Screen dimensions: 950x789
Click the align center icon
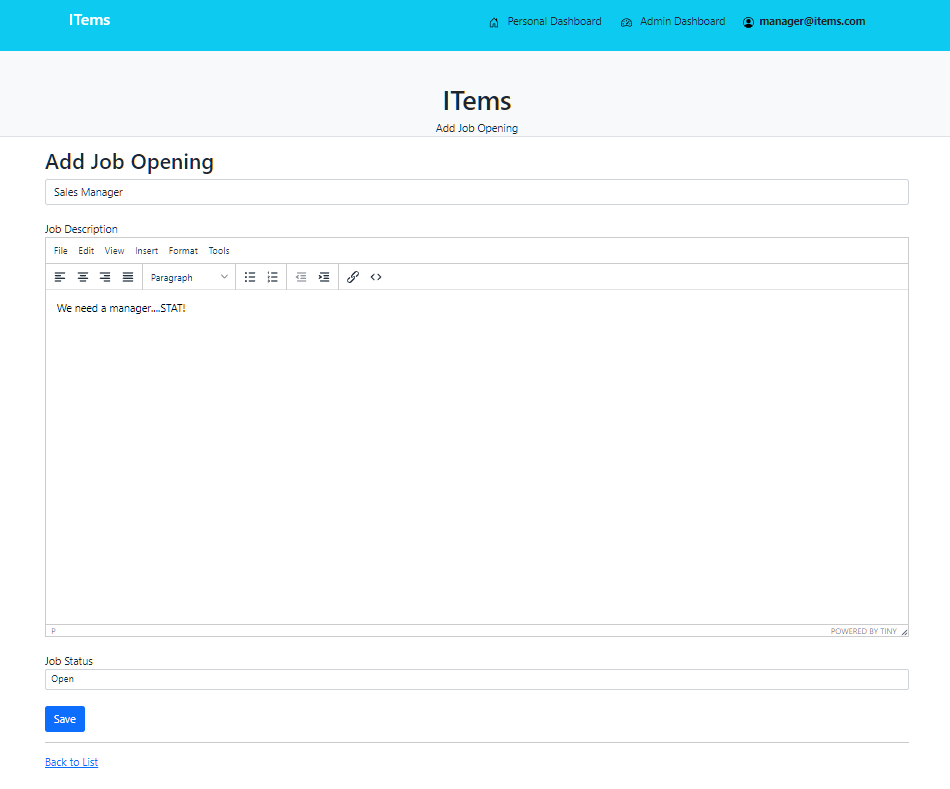(83, 277)
